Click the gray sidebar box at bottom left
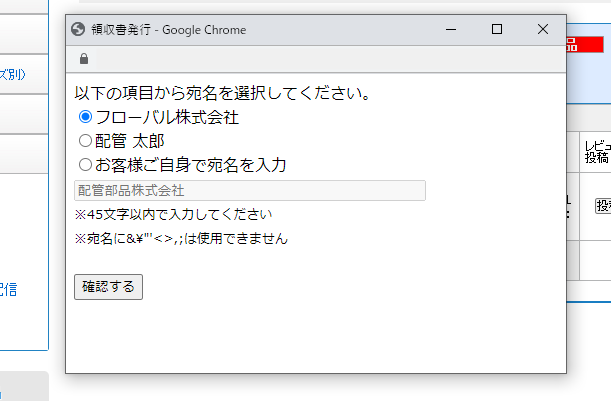This screenshot has height=401, width=611. coord(24,386)
